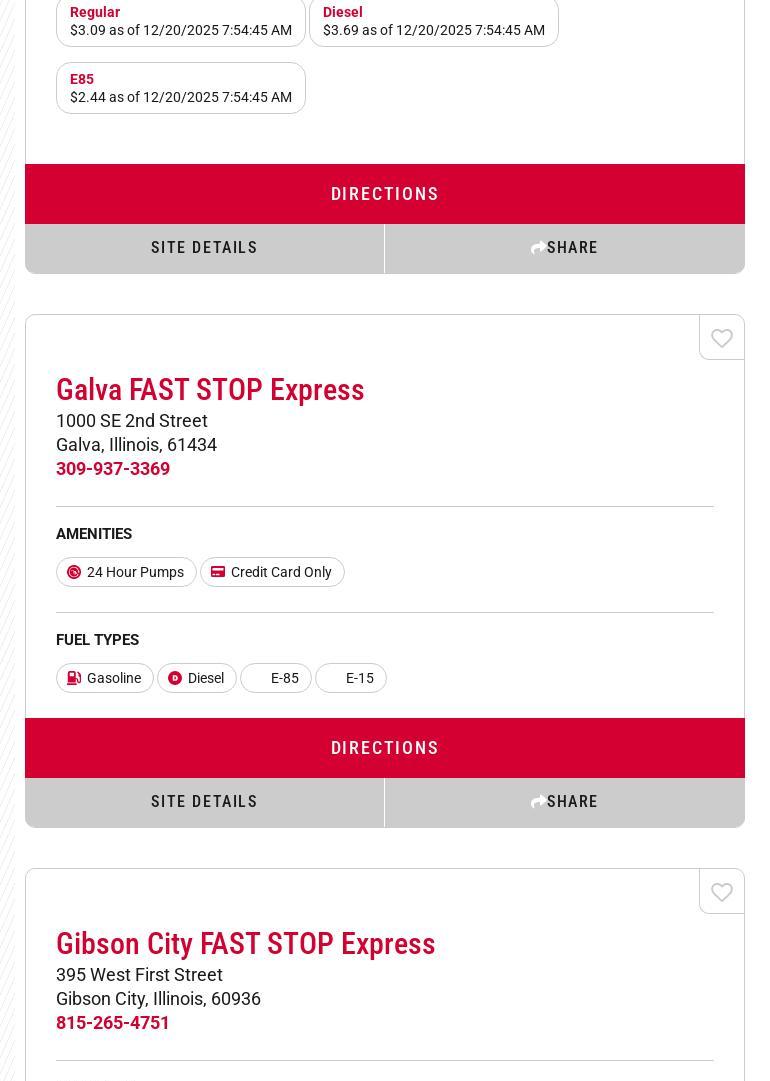Open the Gibson City FAST STOP Express link
The height and width of the screenshot is (1081, 770).
click(245, 944)
